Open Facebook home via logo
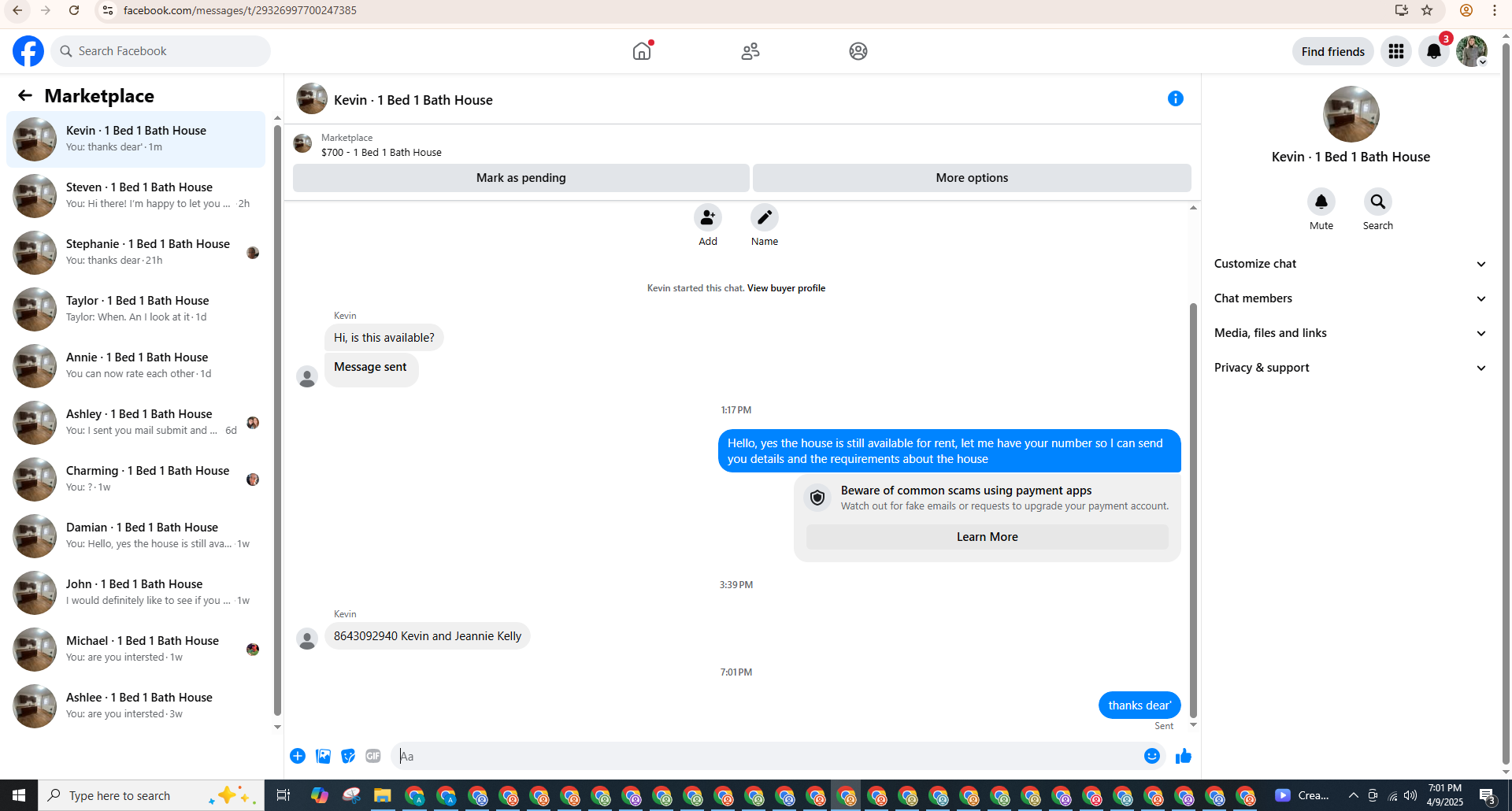Viewport: 1512px width, 811px height. click(28, 51)
